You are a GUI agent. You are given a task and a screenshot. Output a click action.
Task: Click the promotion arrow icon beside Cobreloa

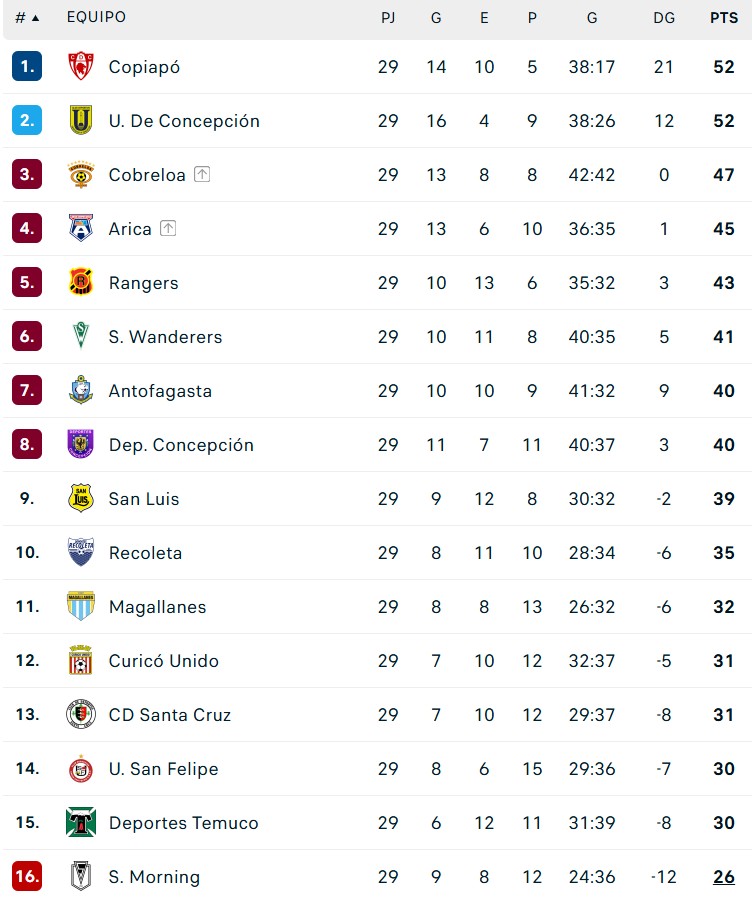(202, 175)
